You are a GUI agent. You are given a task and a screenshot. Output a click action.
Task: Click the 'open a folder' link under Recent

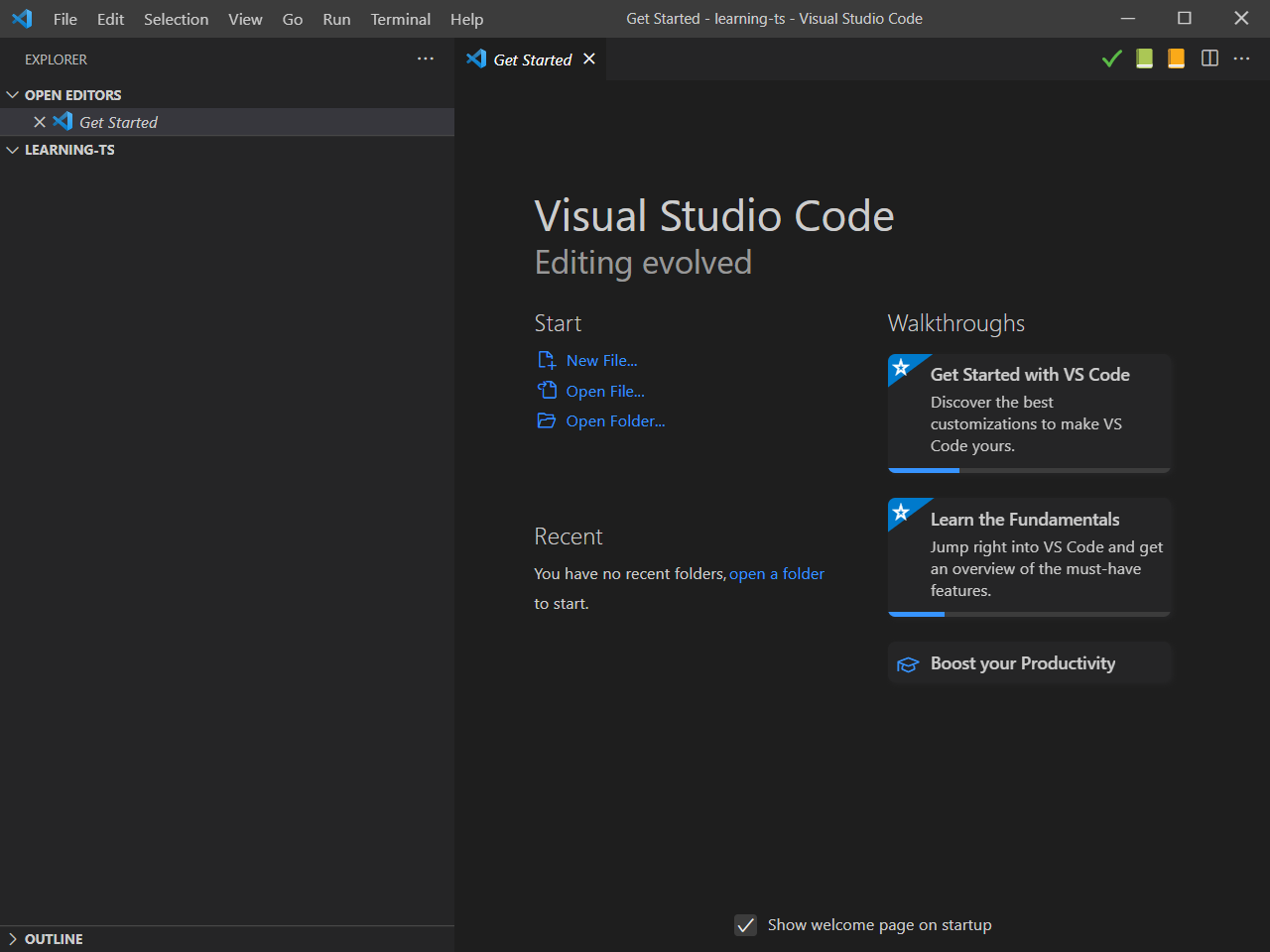pos(777,574)
